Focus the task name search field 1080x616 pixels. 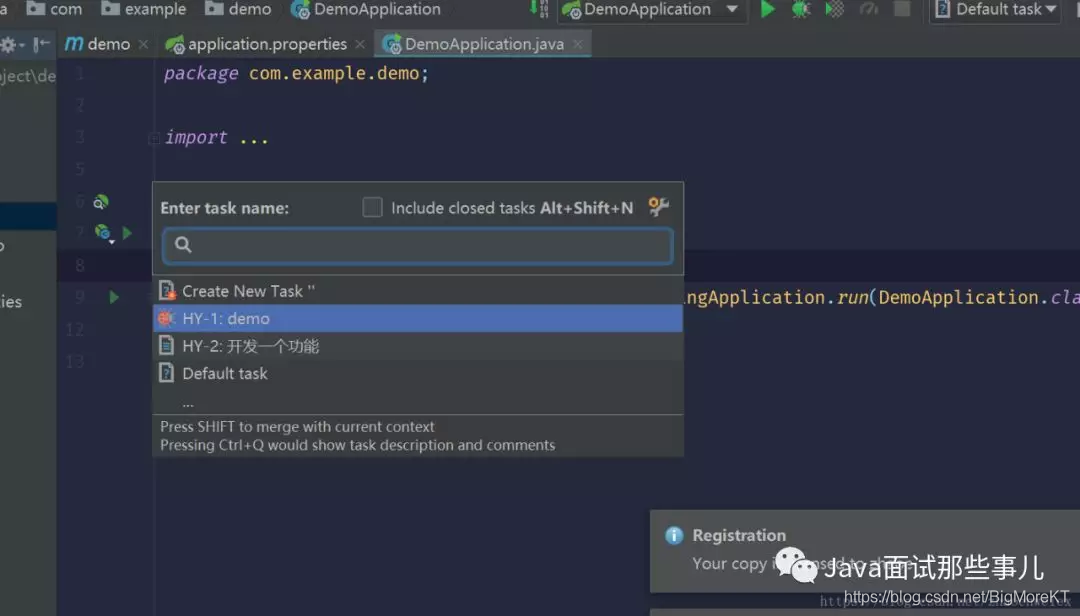point(417,245)
